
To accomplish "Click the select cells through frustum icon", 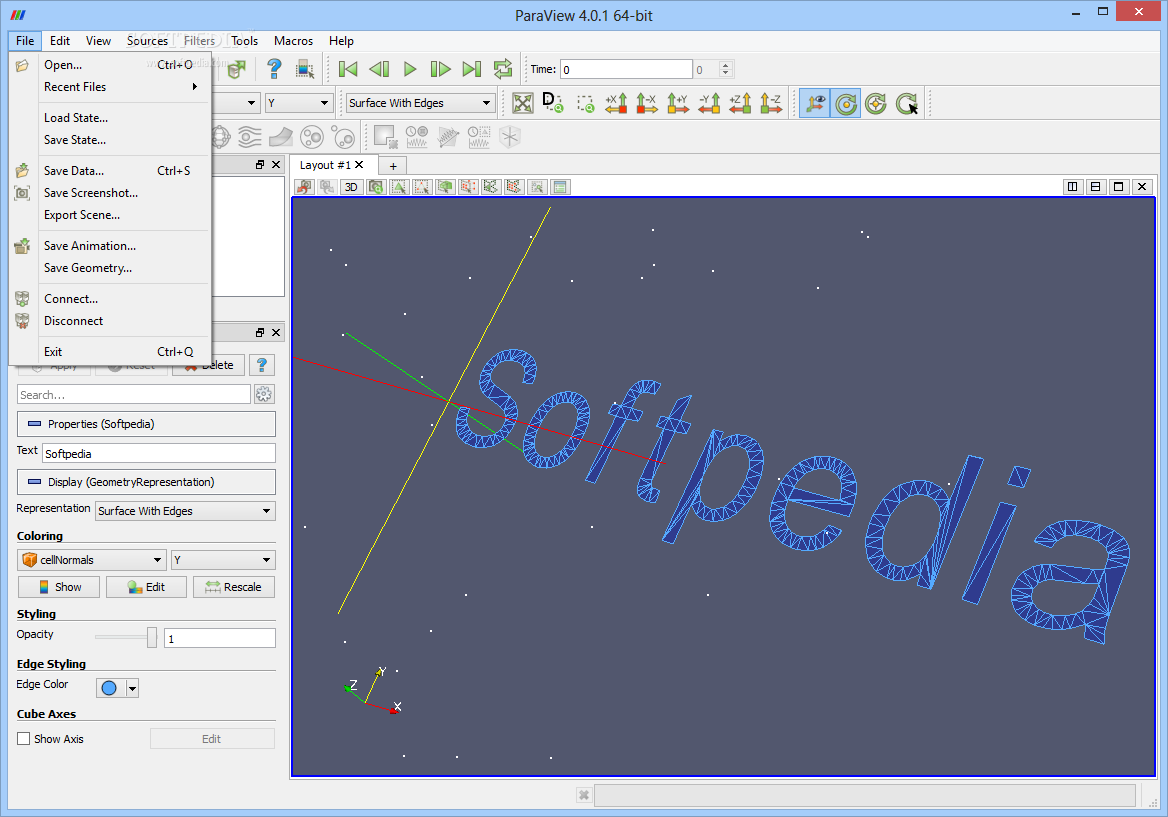I will [445, 187].
